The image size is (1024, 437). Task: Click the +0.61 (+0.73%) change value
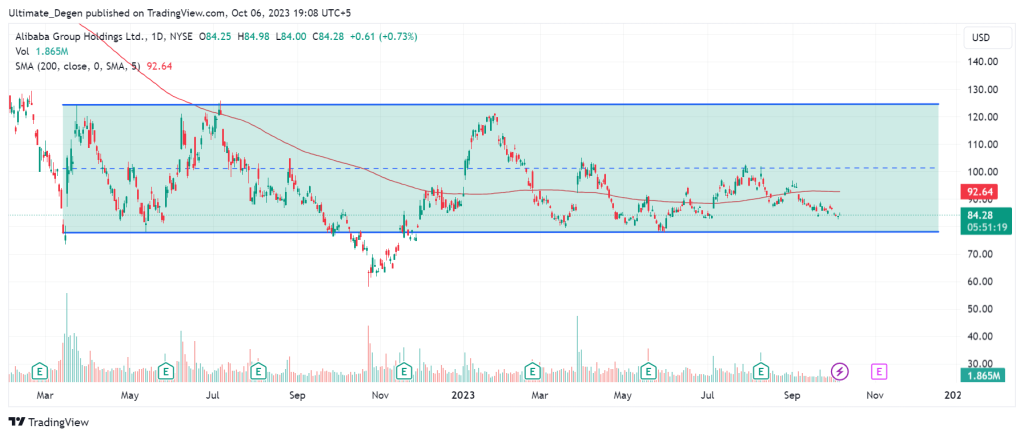385,37
